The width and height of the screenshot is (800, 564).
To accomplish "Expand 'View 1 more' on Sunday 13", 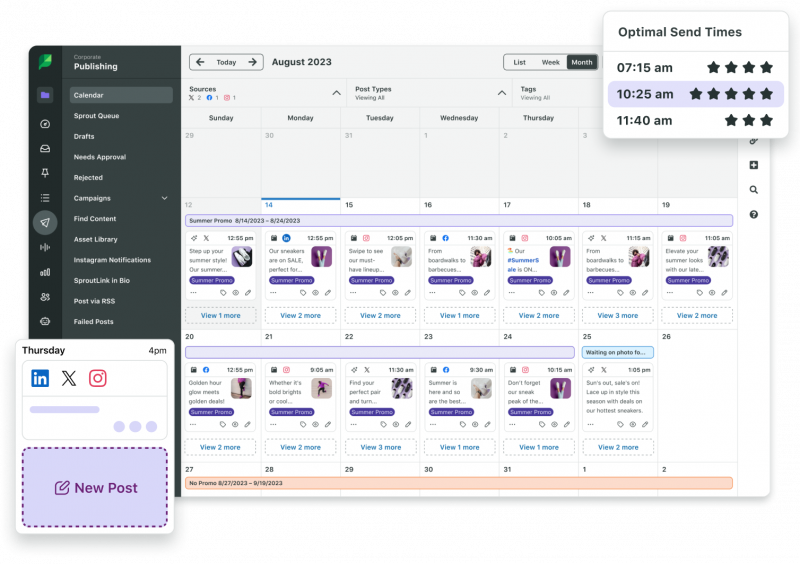I will click(x=220, y=315).
